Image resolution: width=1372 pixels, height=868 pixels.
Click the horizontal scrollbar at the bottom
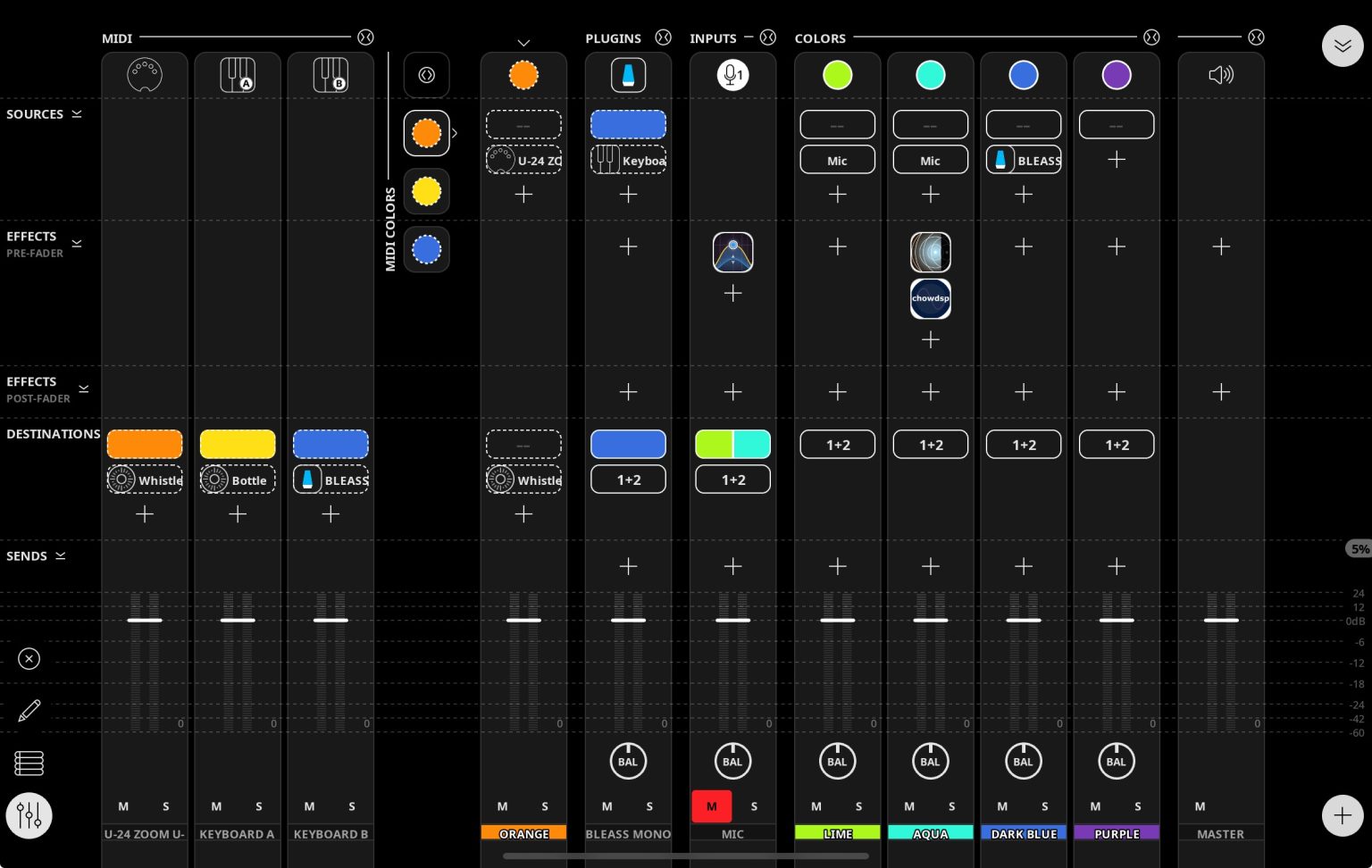pyautogui.click(x=685, y=855)
